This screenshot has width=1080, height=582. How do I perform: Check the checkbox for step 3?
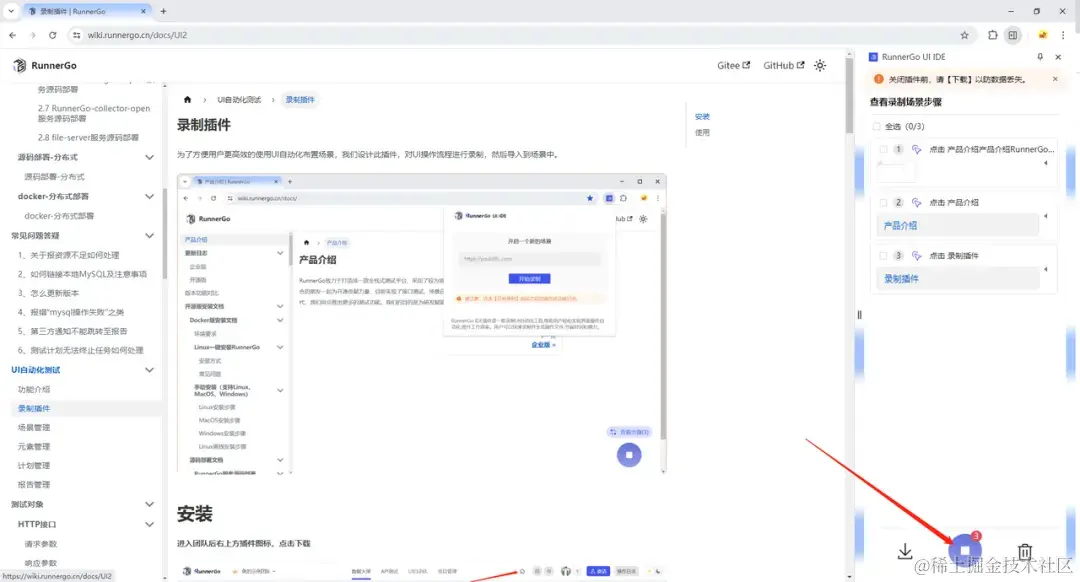coord(883,256)
